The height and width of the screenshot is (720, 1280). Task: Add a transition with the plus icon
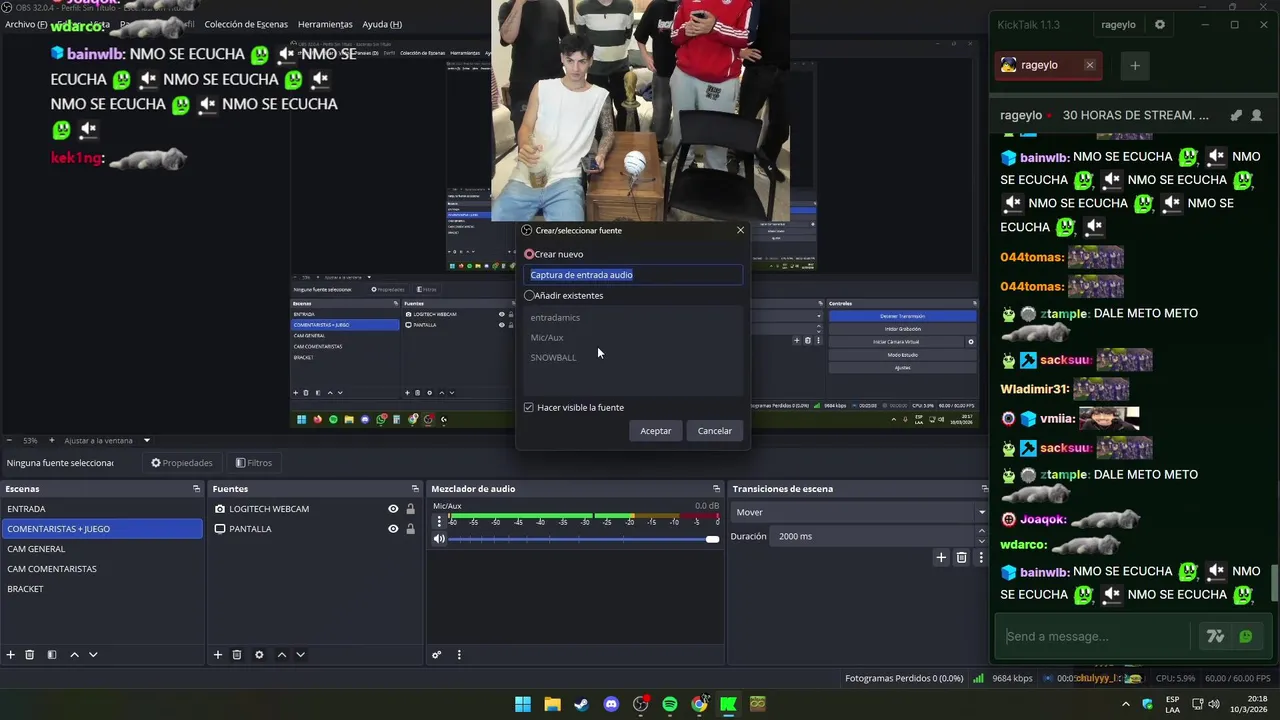pyautogui.click(x=941, y=557)
